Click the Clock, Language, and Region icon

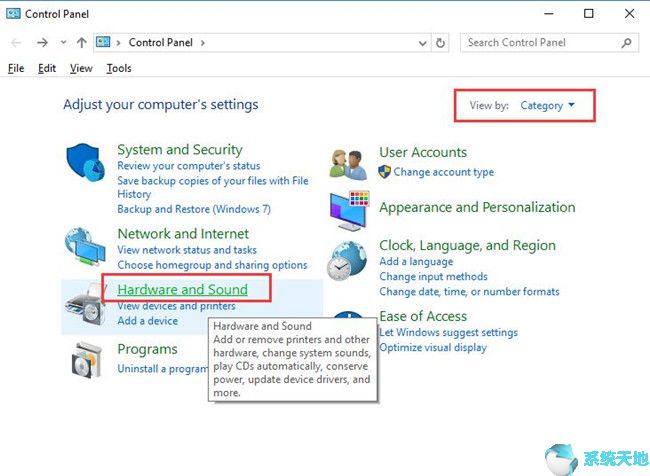350,261
